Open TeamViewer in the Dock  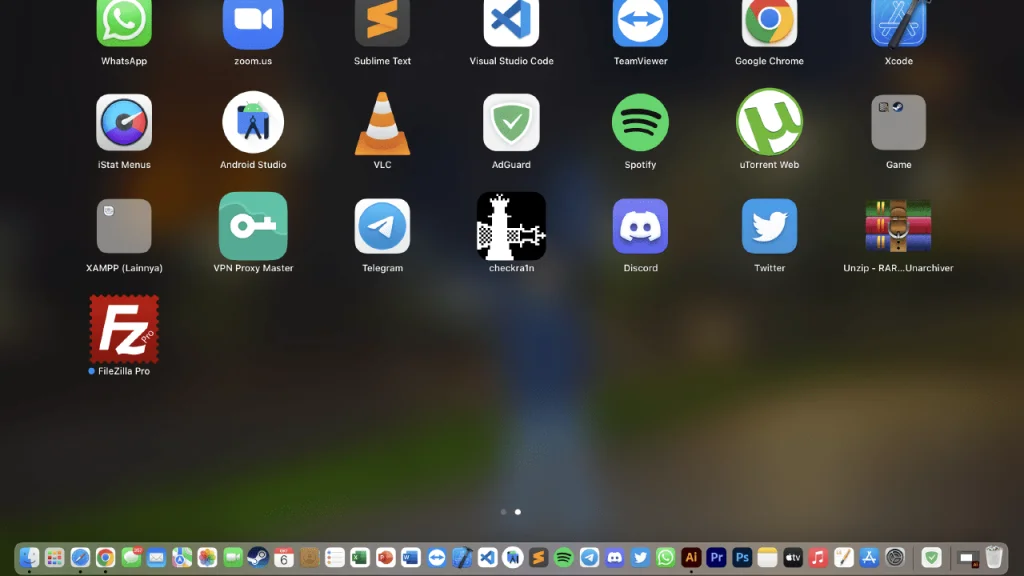click(436, 558)
